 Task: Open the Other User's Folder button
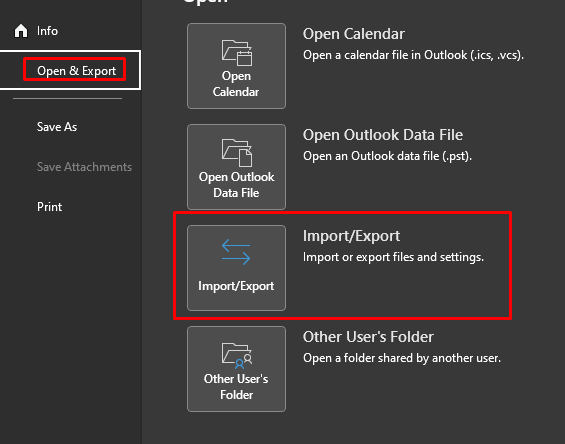(x=236, y=369)
